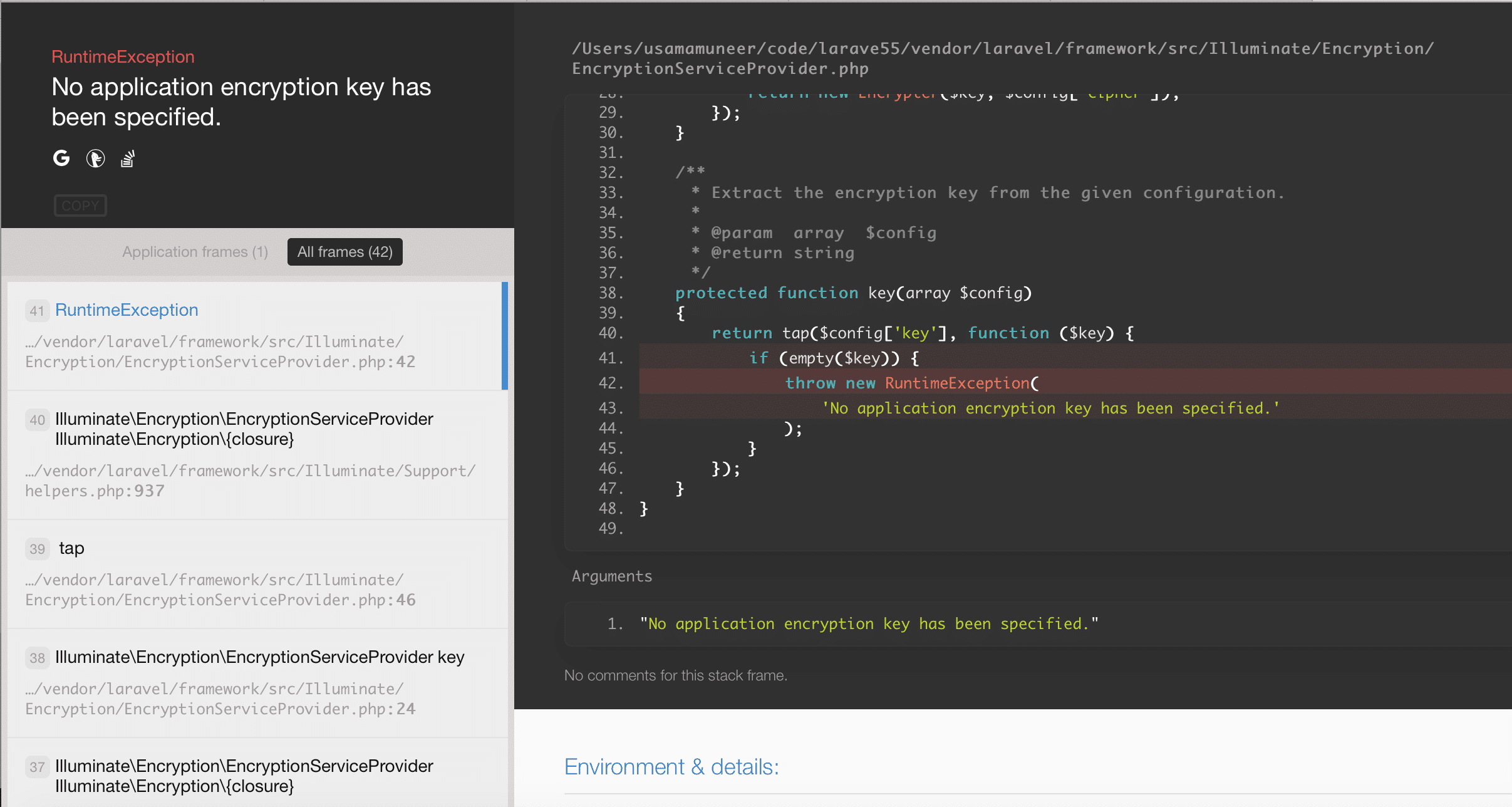Search the error on Google icon
1512x807 pixels.
pos(61,159)
